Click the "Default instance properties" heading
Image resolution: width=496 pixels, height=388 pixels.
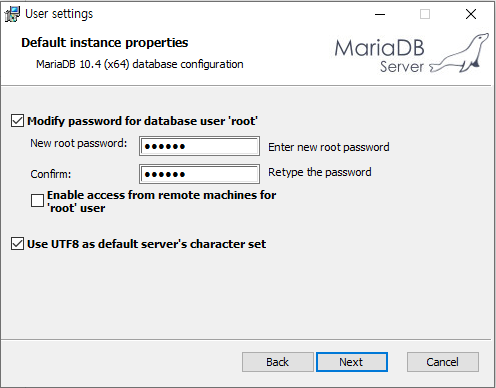coord(105,43)
